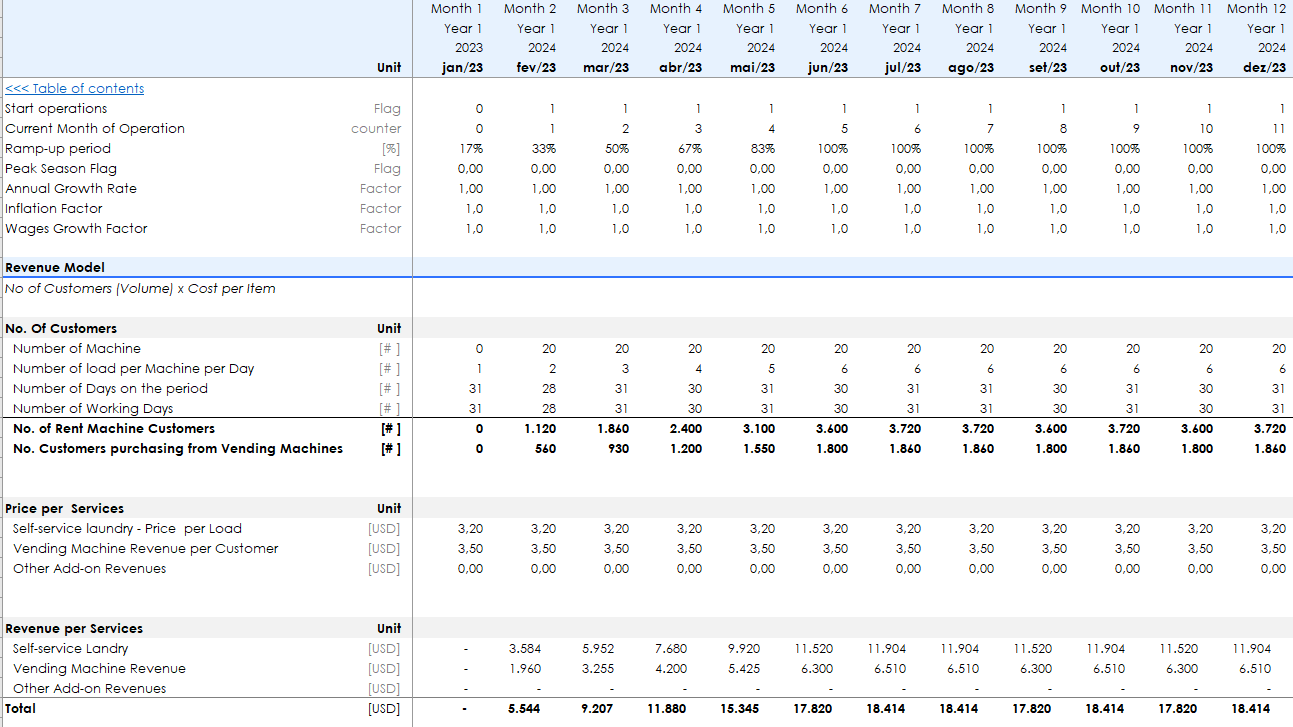The height and width of the screenshot is (727, 1293).
Task: Click the Peak Season Flag label
Action: (61, 168)
